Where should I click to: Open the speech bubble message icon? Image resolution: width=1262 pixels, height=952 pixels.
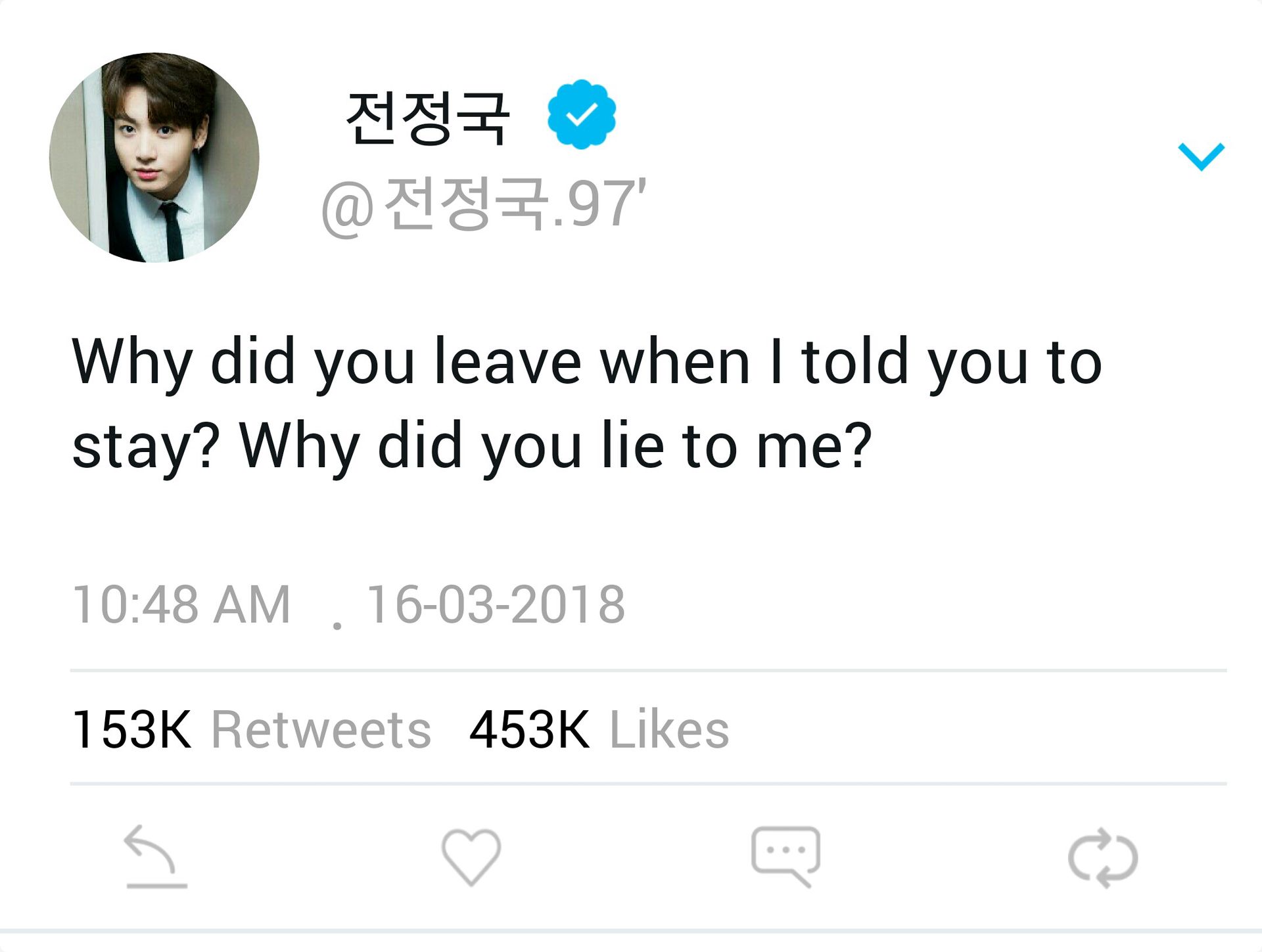785,857
